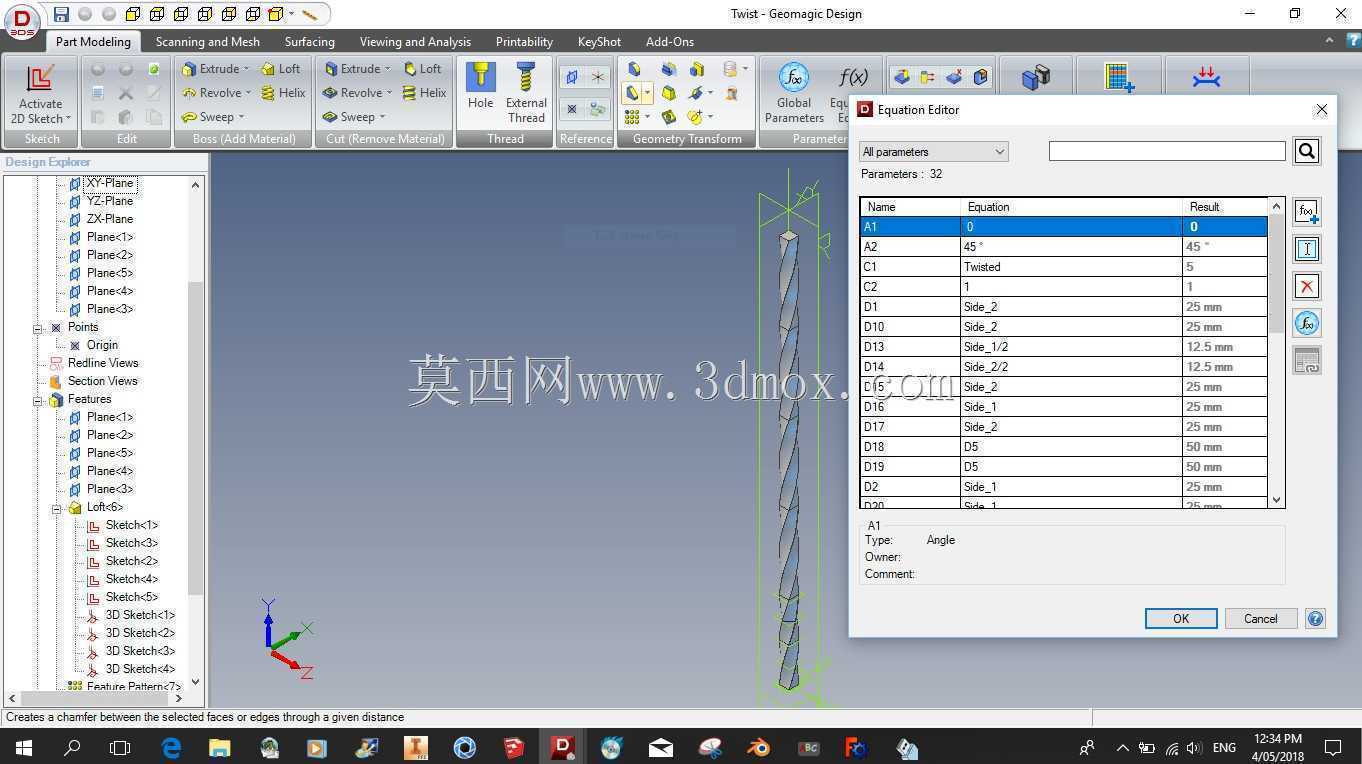Click the Hole thread tool

click(481, 87)
